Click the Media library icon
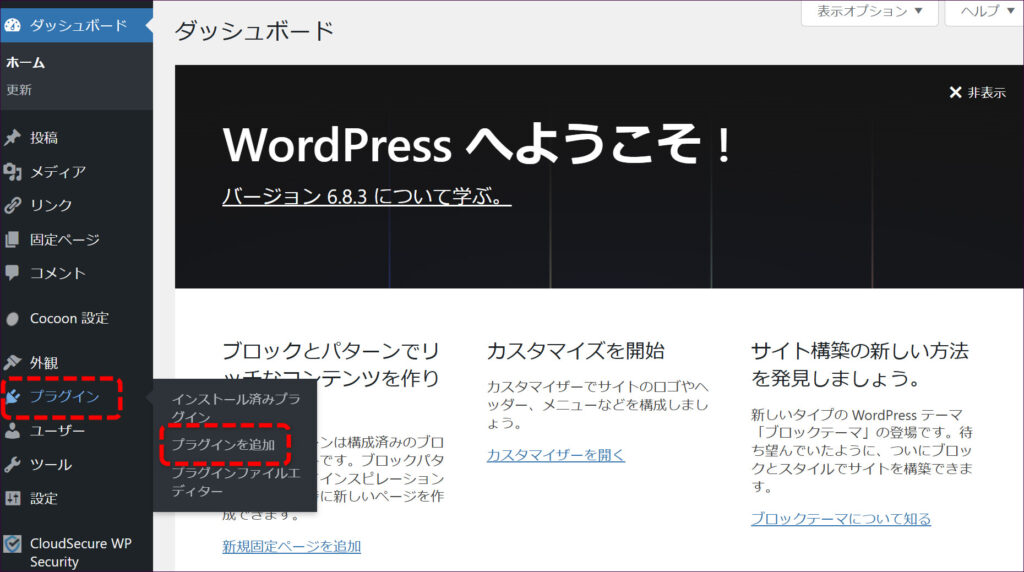Screen dimensions: 1024x572 (x=13, y=172)
